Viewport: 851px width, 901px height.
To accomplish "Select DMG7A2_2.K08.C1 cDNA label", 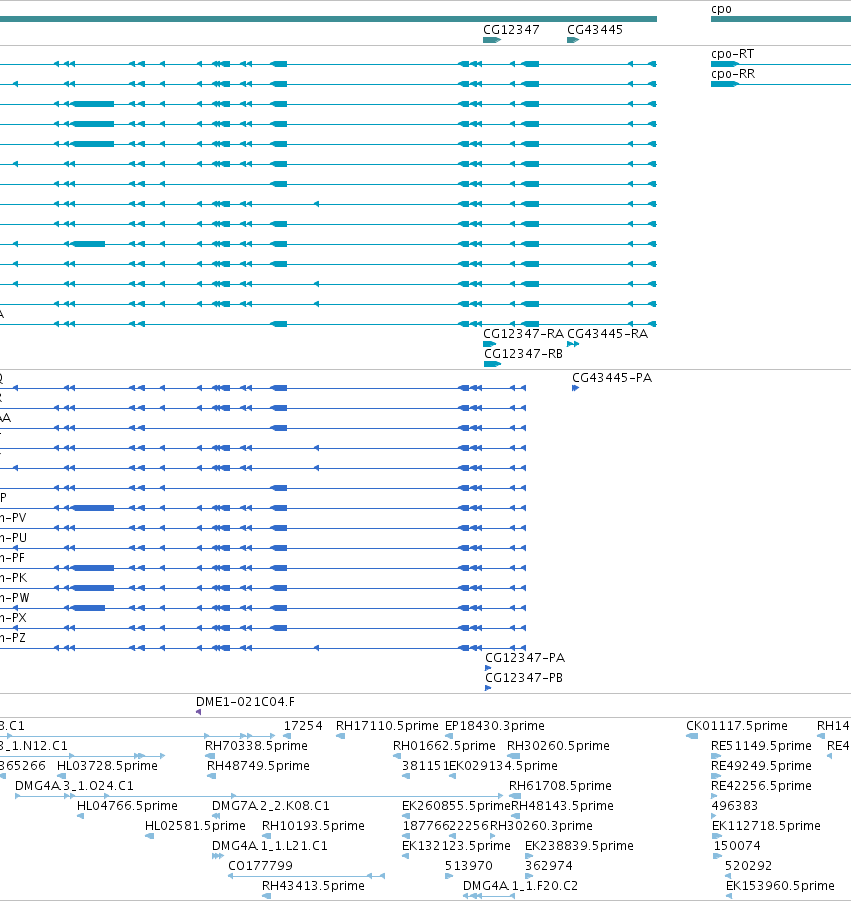I will [x=271, y=806].
